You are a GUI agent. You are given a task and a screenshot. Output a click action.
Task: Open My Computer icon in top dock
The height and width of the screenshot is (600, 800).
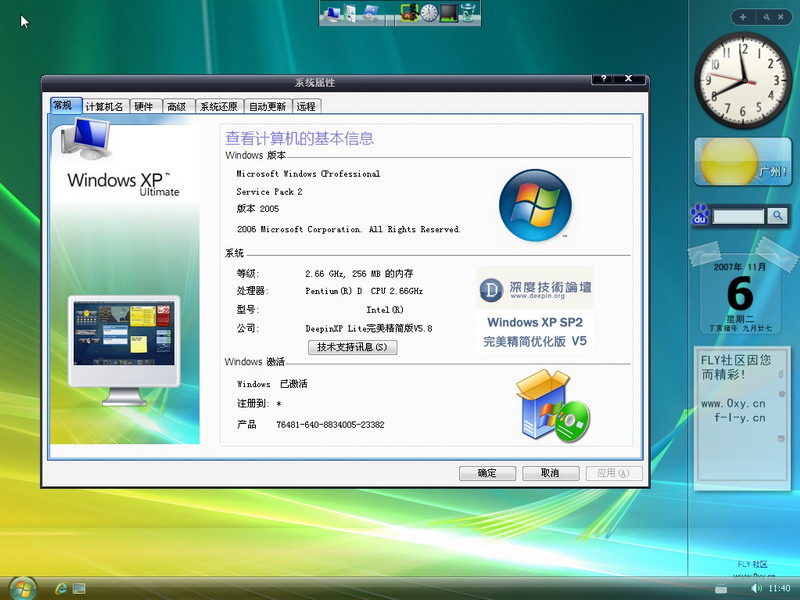click(333, 13)
